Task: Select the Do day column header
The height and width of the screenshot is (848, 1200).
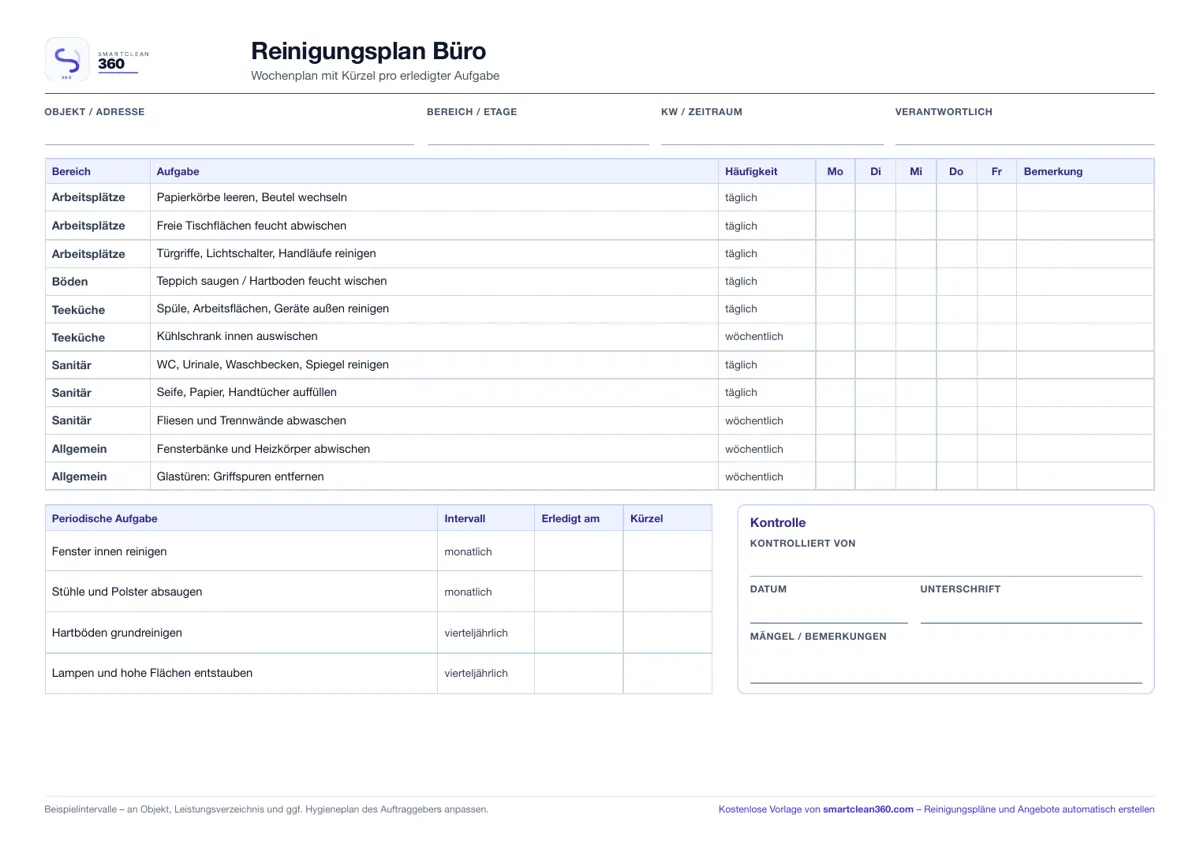Action: tap(956, 172)
